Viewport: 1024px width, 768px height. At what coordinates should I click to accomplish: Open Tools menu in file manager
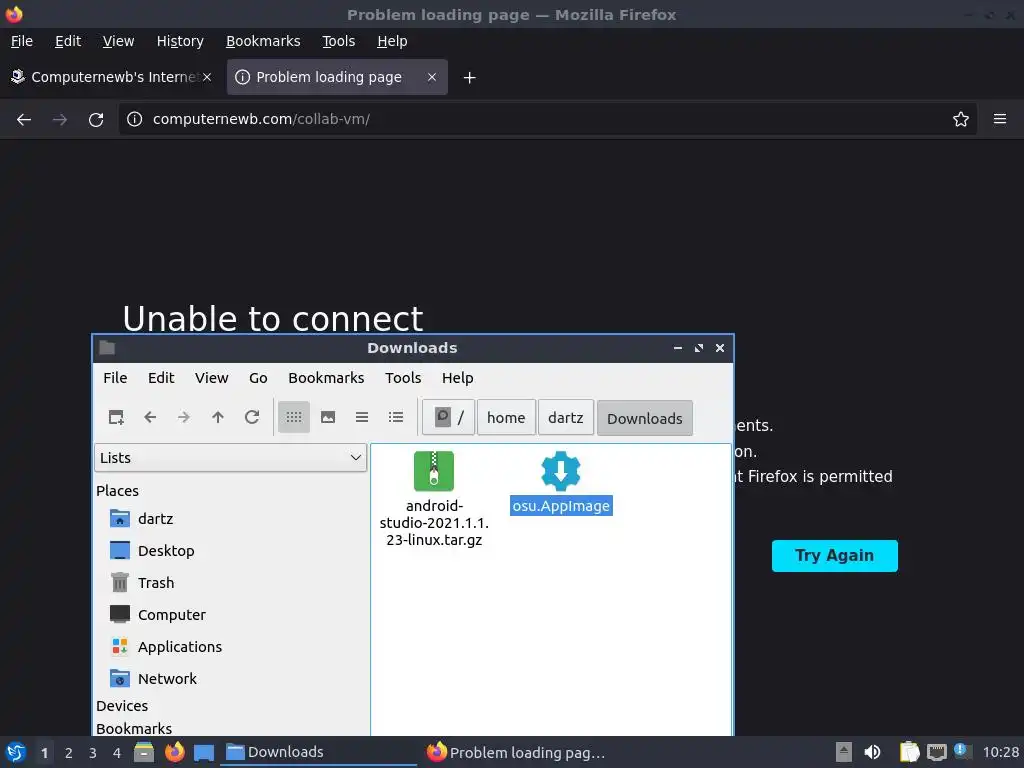coord(403,378)
